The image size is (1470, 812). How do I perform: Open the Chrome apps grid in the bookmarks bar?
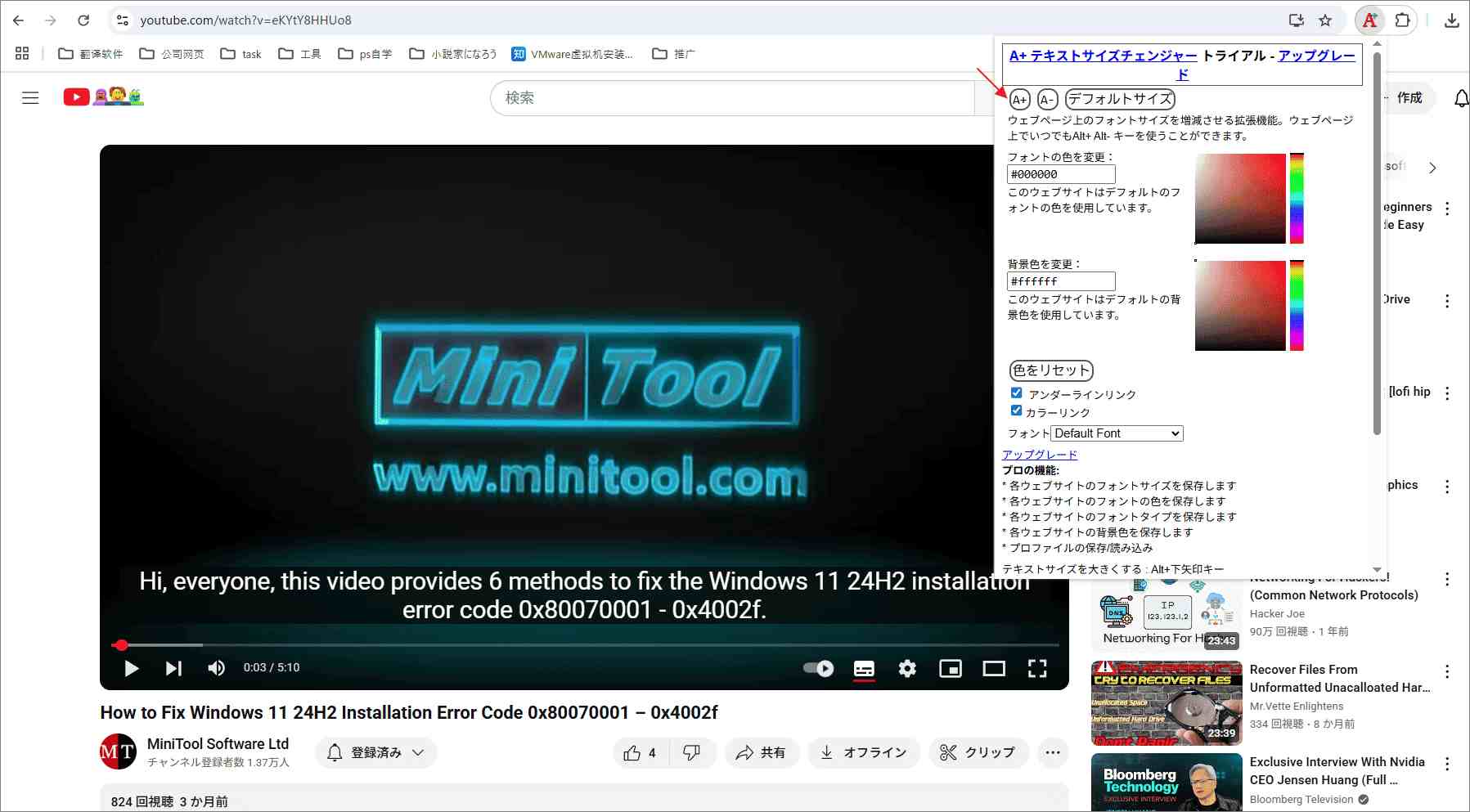pos(22,54)
